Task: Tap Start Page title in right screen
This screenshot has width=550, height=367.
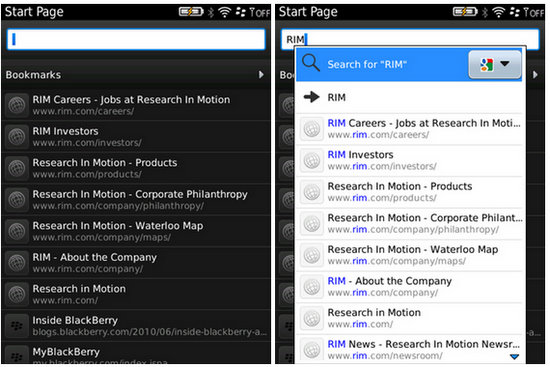Action: pos(308,12)
